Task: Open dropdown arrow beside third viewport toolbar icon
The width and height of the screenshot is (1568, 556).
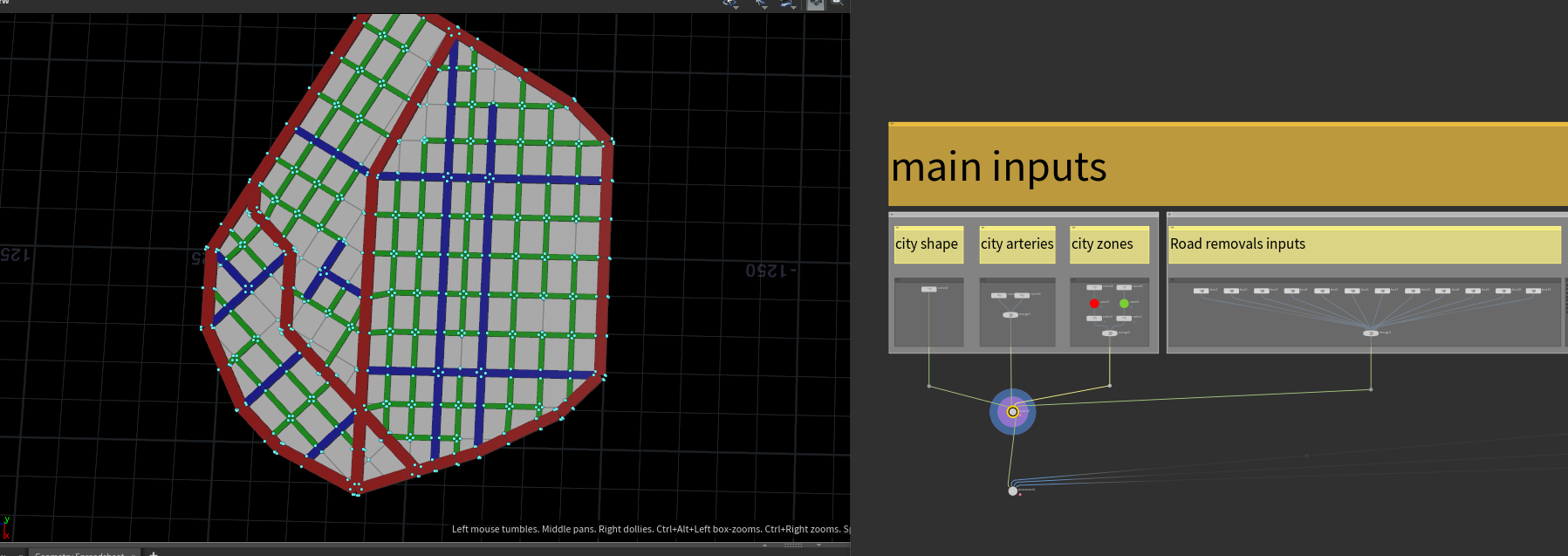Action: (x=794, y=8)
